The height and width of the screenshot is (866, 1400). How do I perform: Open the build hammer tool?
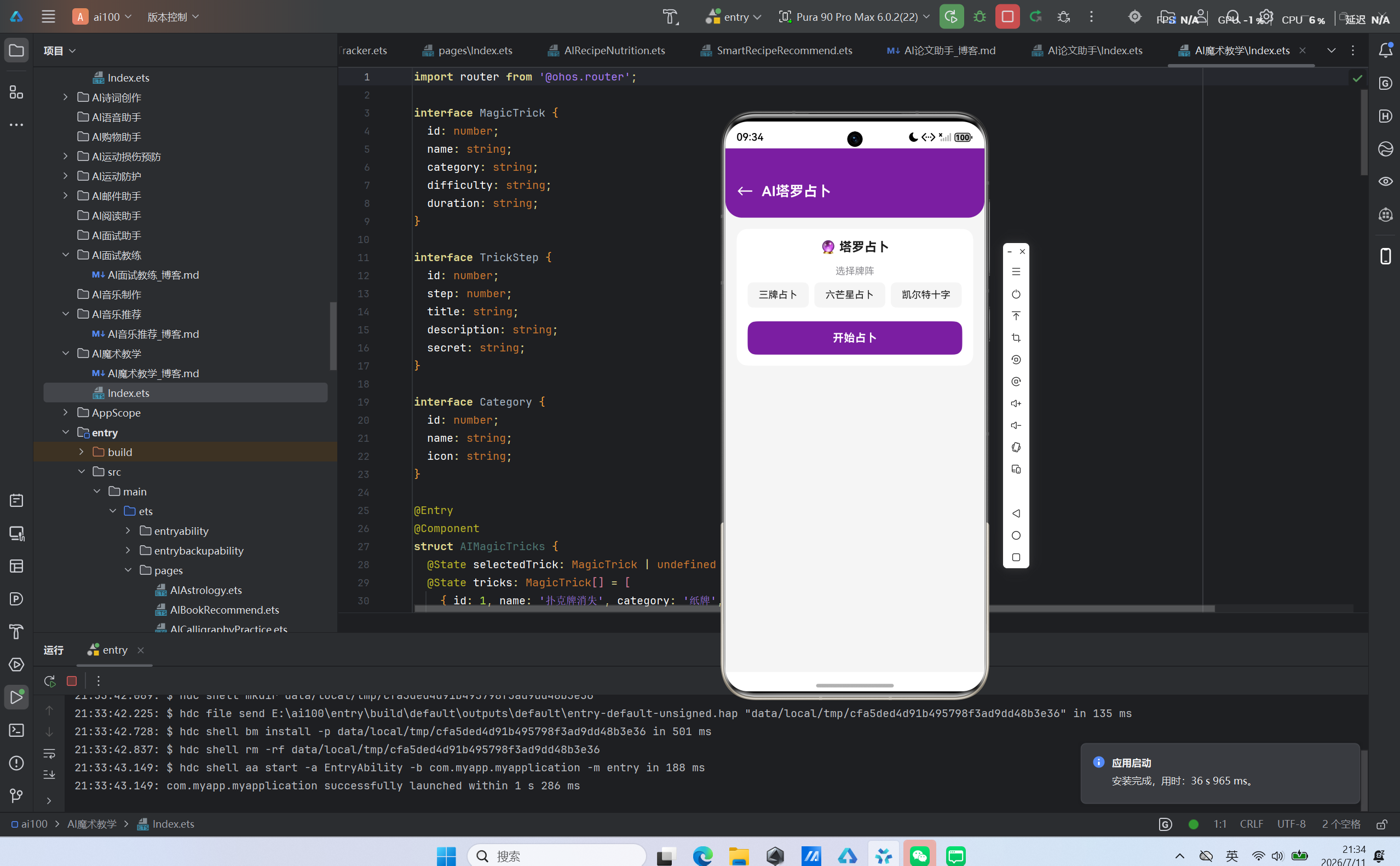670,16
